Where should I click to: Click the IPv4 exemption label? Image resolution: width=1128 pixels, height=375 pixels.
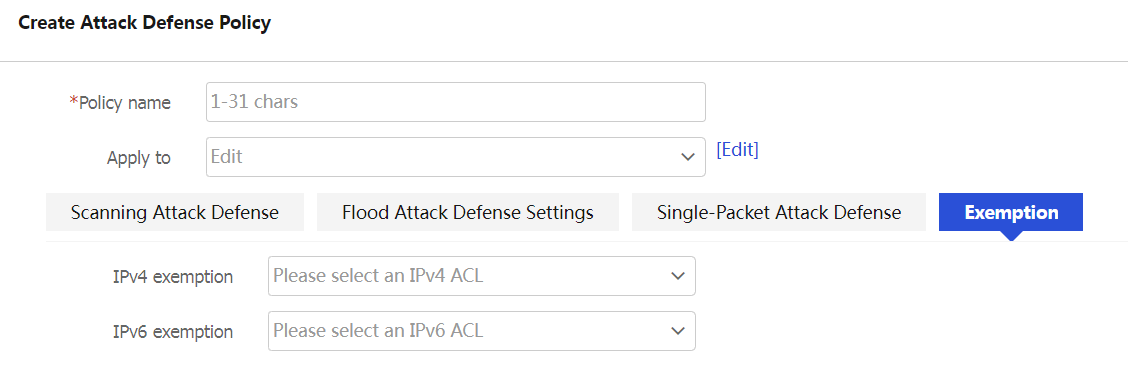coord(173,277)
